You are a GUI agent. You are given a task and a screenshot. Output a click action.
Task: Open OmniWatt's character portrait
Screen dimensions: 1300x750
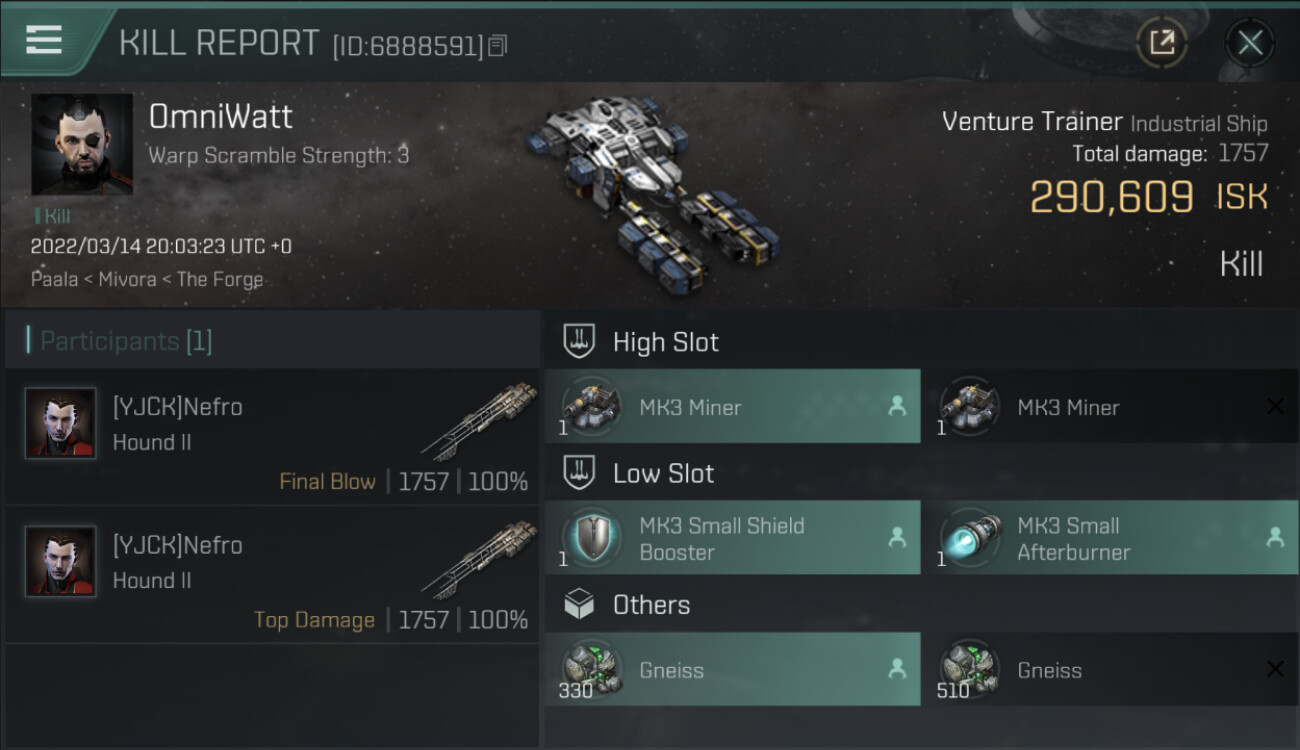coord(82,145)
